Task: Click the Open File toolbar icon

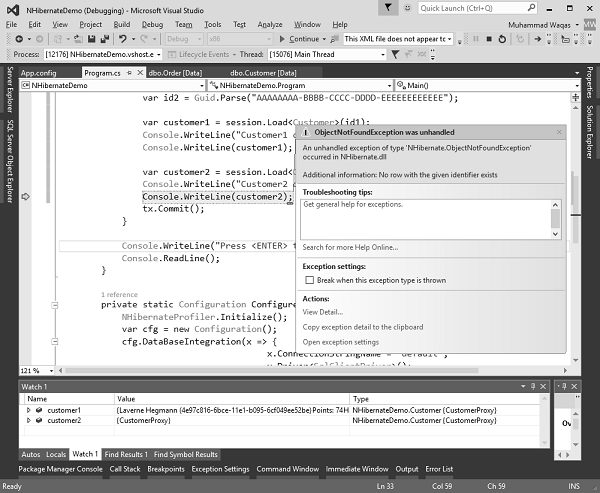Action: [78, 39]
